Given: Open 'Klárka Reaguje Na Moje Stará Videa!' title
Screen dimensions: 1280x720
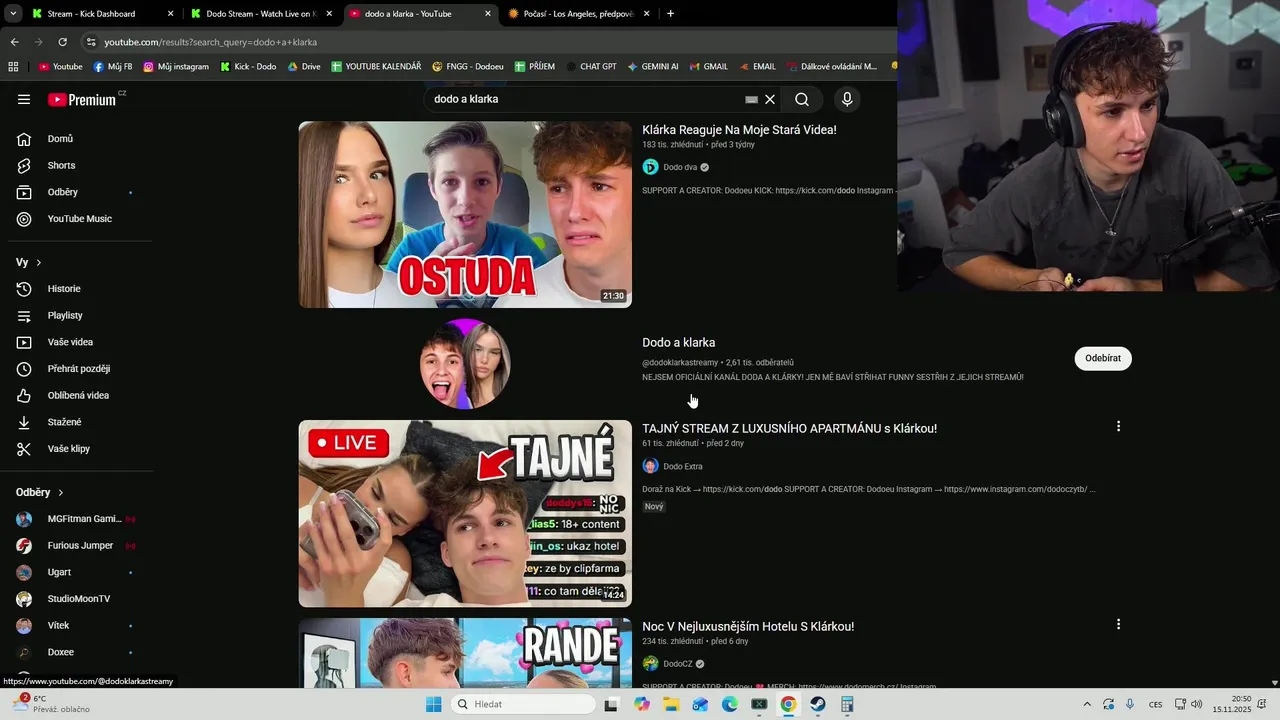Looking at the screenshot, I should tap(739, 130).
